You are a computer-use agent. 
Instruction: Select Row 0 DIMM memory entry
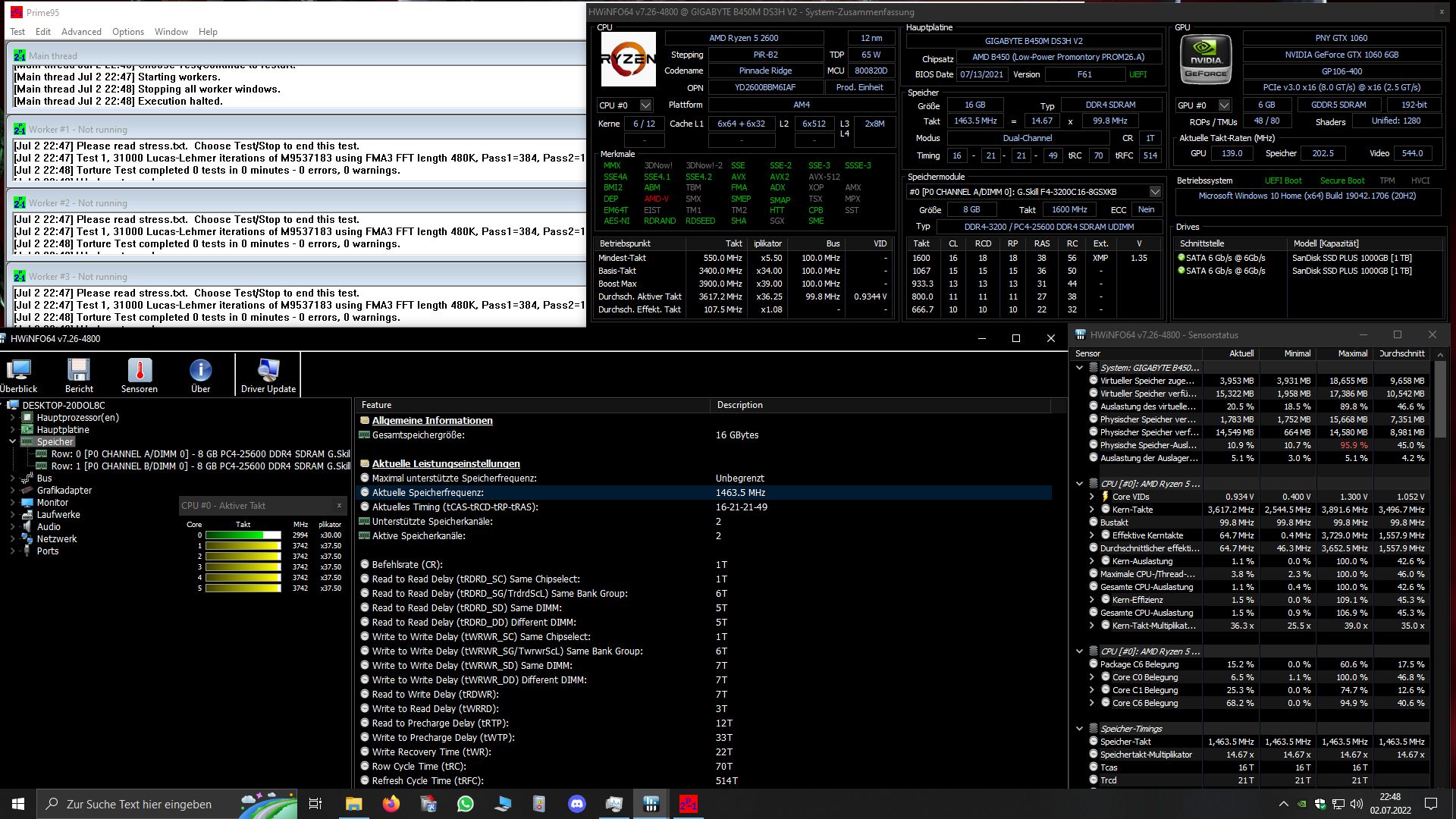(x=200, y=454)
